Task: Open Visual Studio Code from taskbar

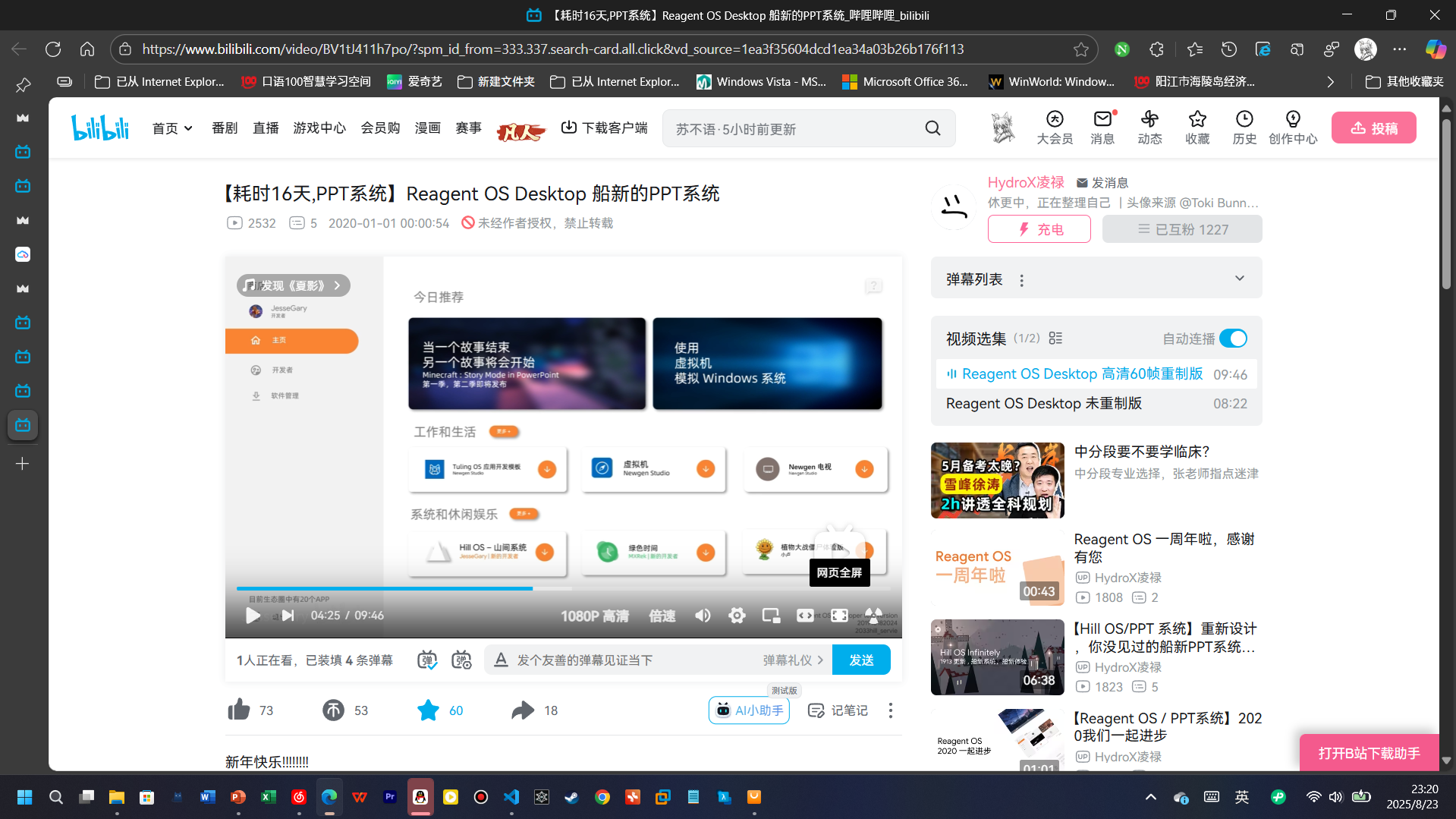Action: [x=511, y=797]
